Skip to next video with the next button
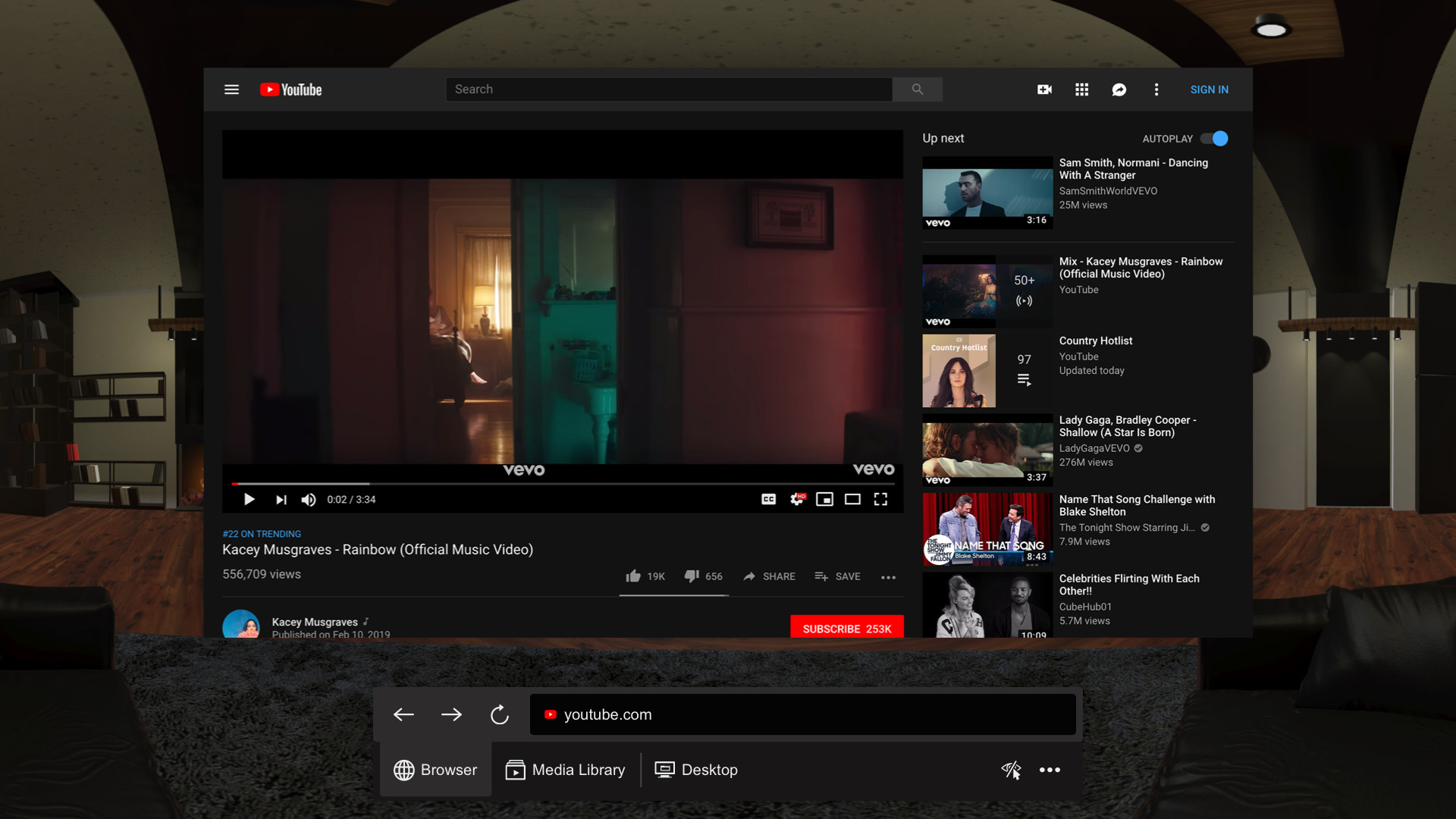This screenshot has height=819, width=1456. point(281,499)
